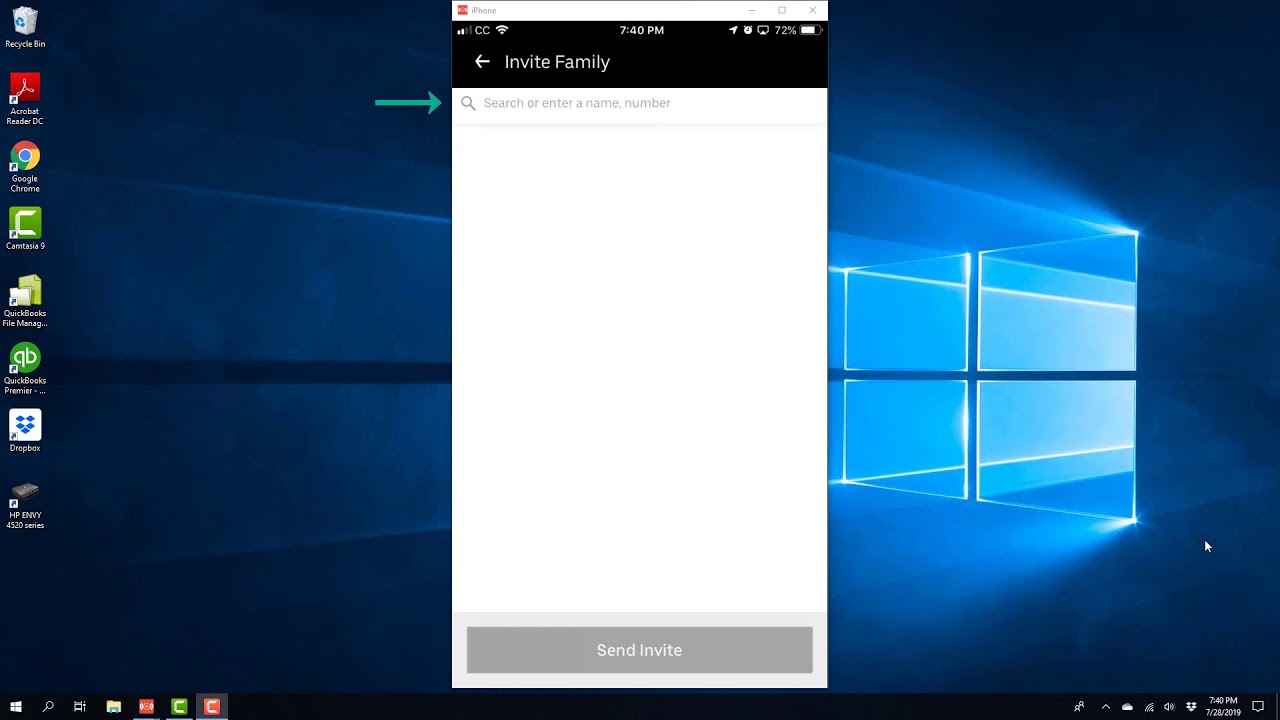Open Task View from the taskbar

[80, 707]
